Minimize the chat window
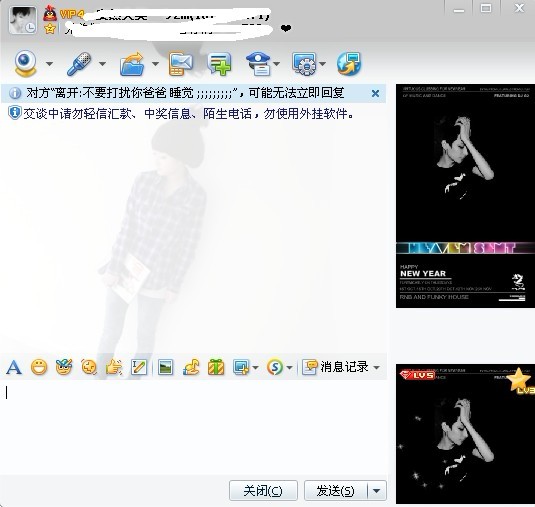Viewport: 535px width, 507px height. tap(459, 9)
